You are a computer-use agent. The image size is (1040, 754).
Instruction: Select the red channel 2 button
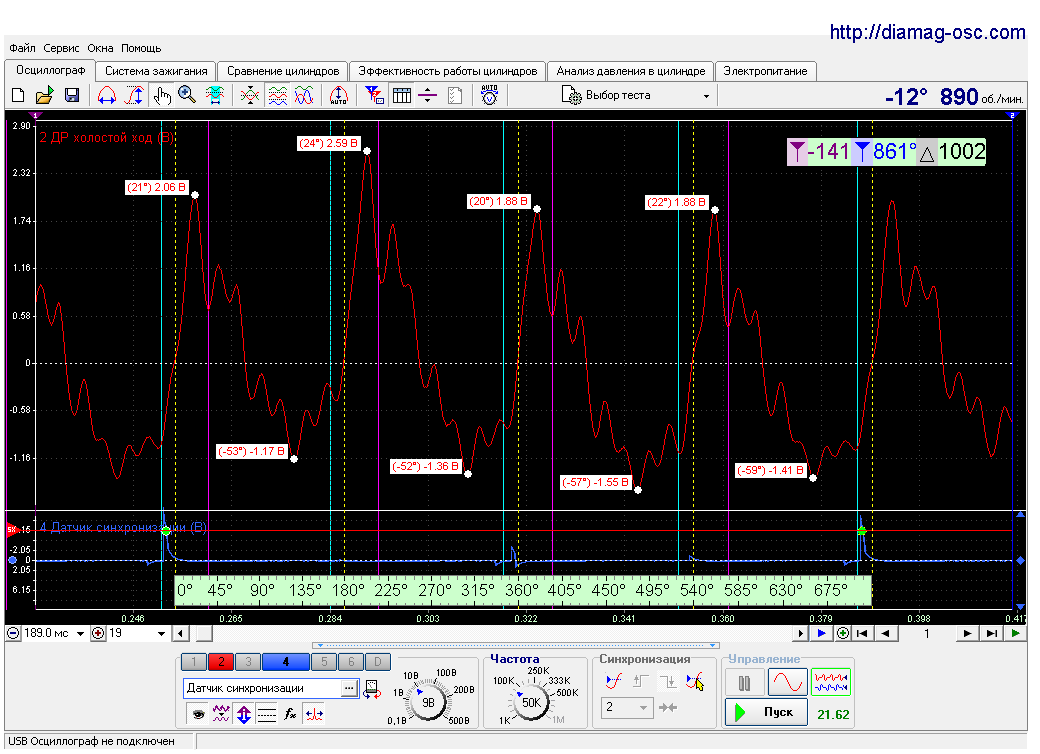[221, 661]
